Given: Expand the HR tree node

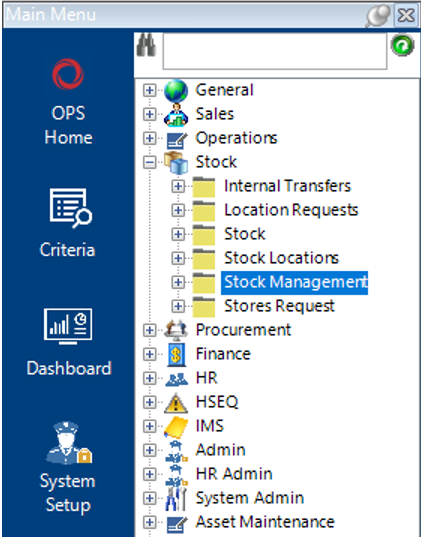Looking at the screenshot, I should point(149,378).
